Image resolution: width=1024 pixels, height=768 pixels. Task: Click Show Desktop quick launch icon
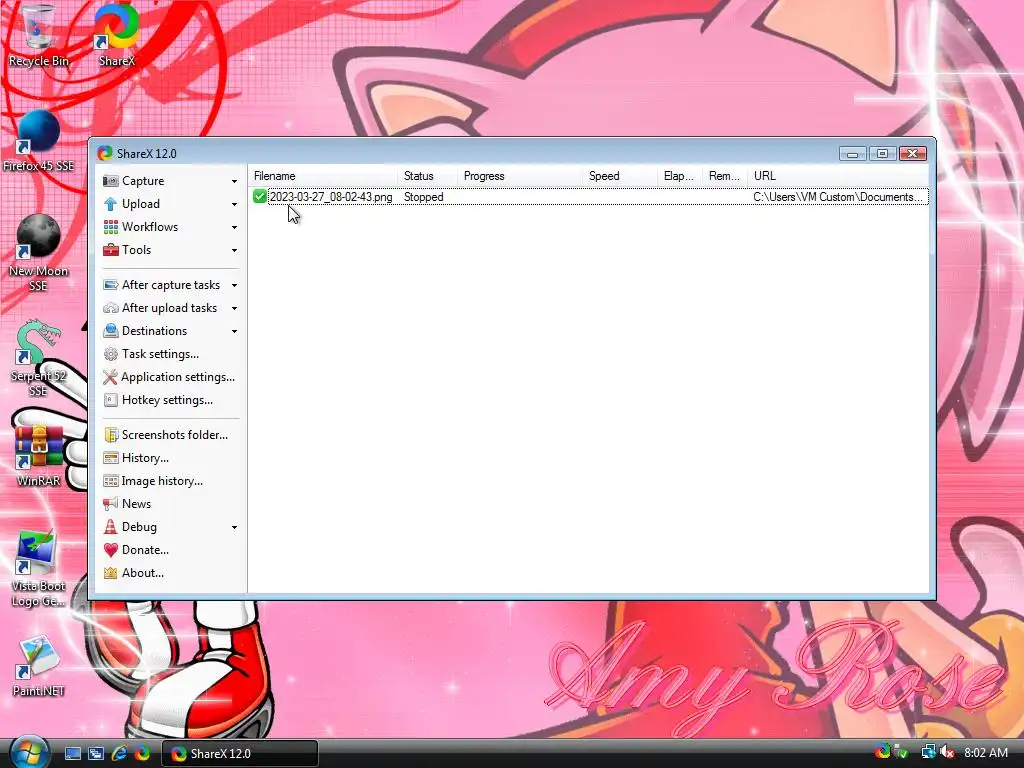pyautogui.click(x=72, y=754)
